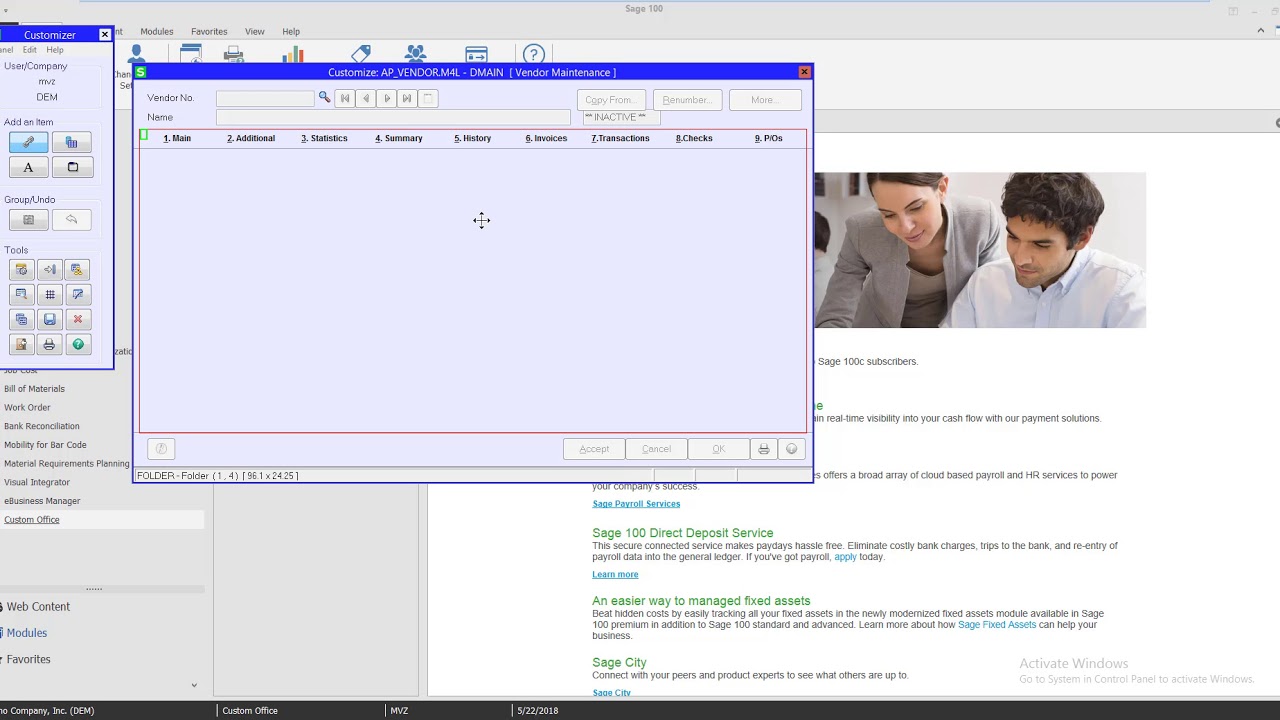
Task: Click the Vendor No. input field
Action: [265, 98]
